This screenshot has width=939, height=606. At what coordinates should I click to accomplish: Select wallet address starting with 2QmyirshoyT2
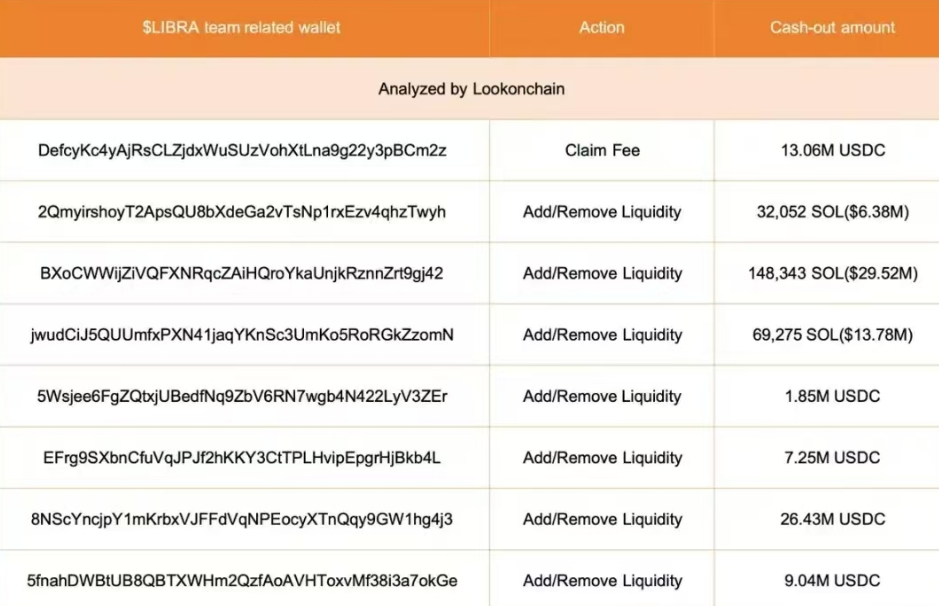point(242,212)
